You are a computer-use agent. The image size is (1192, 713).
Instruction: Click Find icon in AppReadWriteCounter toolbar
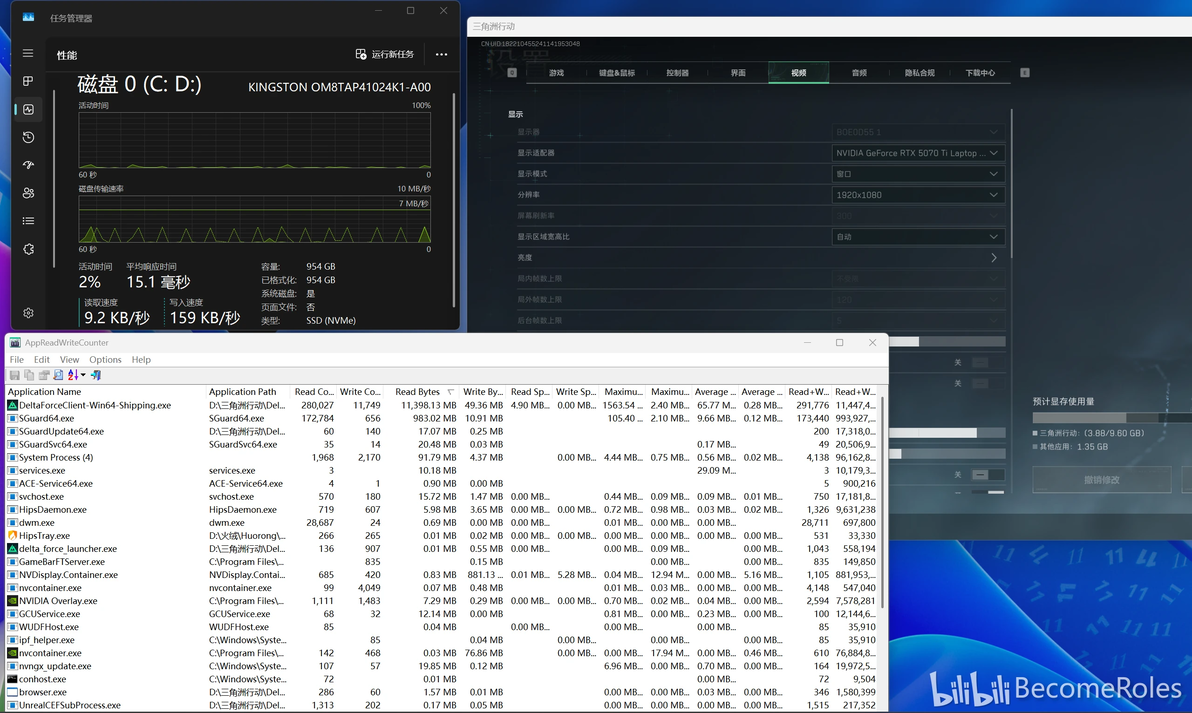pyautogui.click(x=59, y=376)
